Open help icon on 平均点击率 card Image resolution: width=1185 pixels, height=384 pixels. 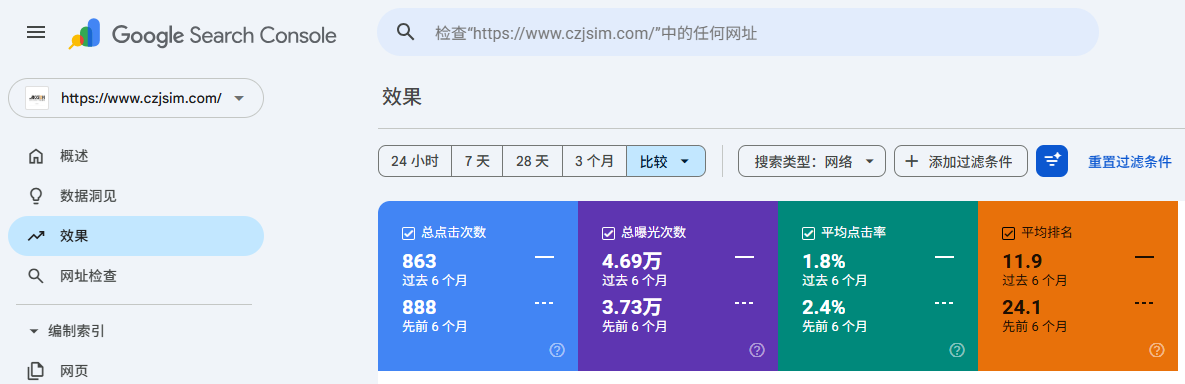[957, 350]
